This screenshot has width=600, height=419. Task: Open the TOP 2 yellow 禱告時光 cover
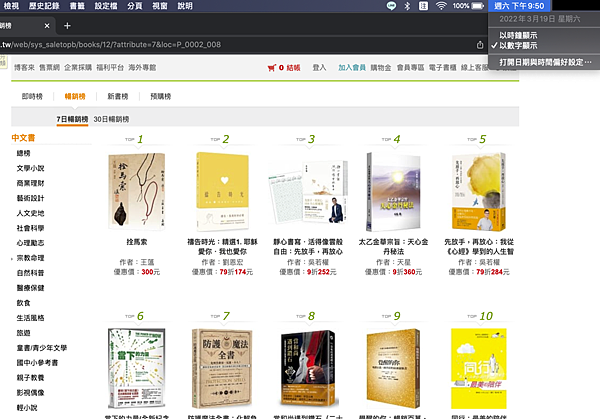pyautogui.click(x=222, y=191)
